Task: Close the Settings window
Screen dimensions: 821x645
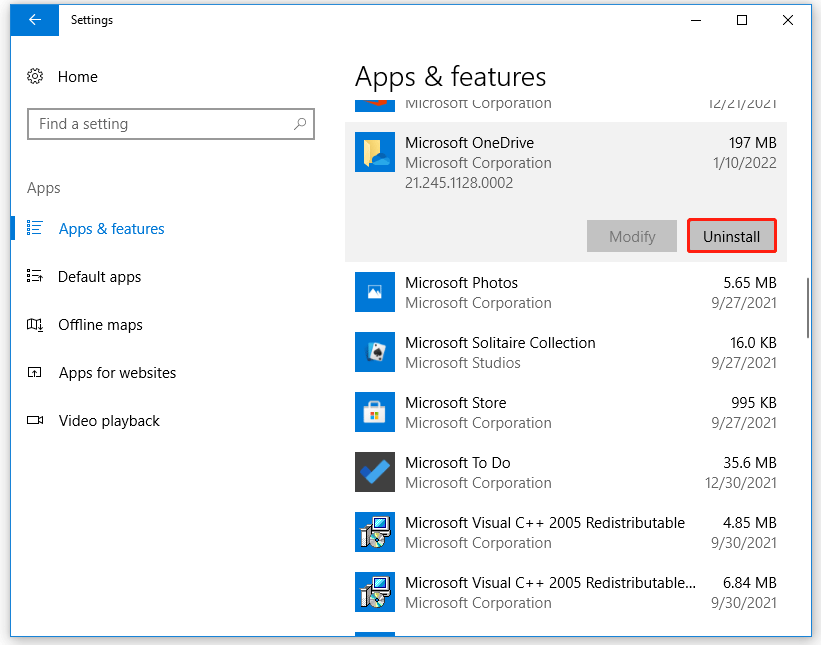Action: [x=788, y=20]
